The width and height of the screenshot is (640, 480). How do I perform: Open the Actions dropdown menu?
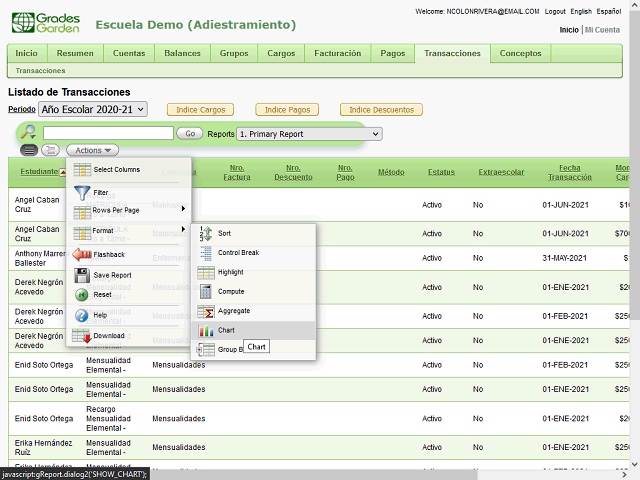point(93,150)
